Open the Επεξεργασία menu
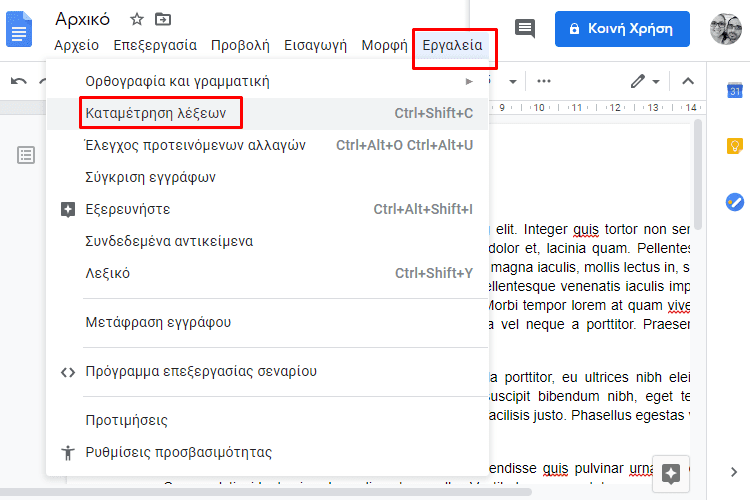Screen dimensions: 750x500 tap(155, 45)
